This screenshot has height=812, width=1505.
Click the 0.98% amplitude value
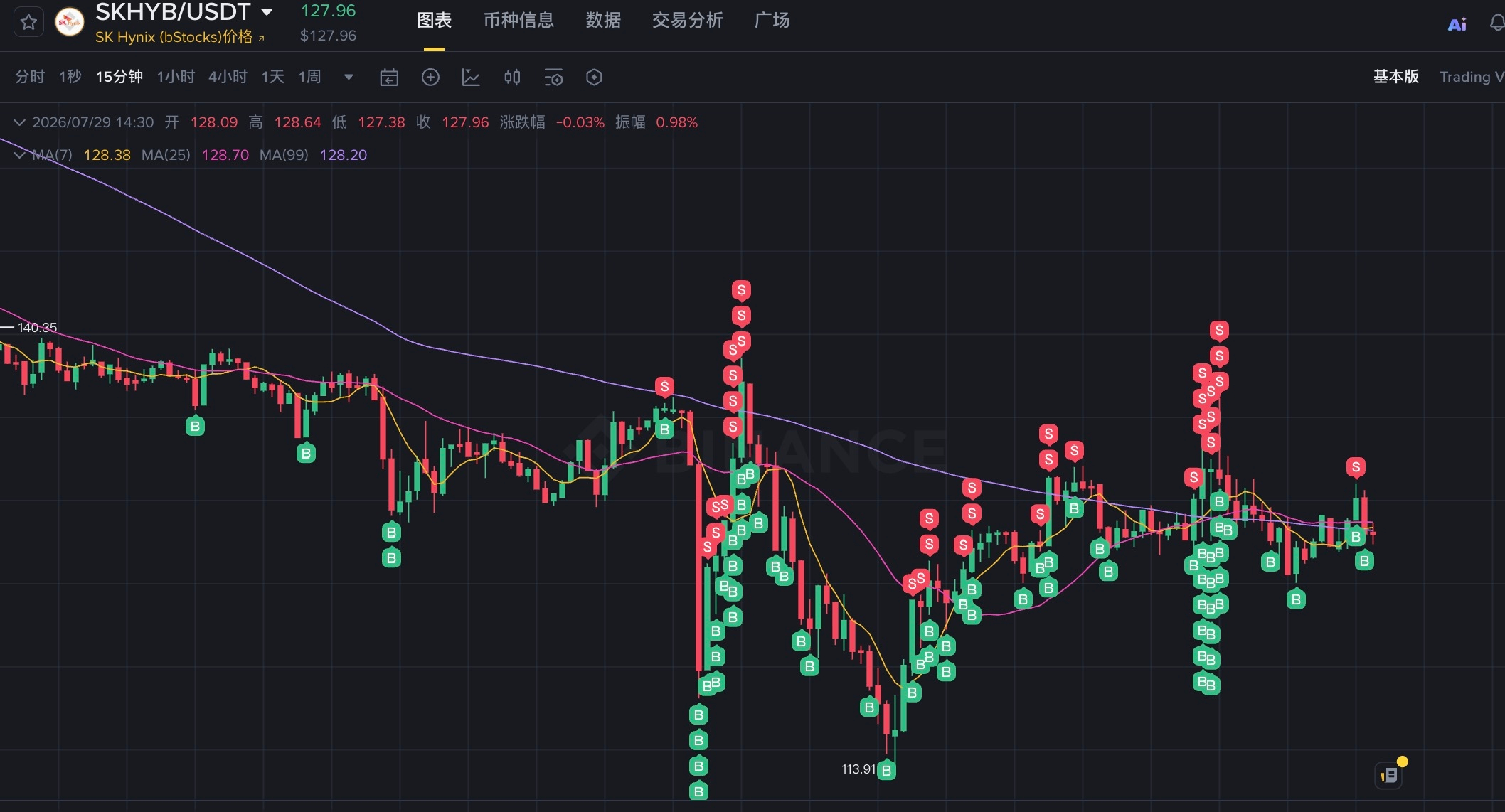point(676,122)
